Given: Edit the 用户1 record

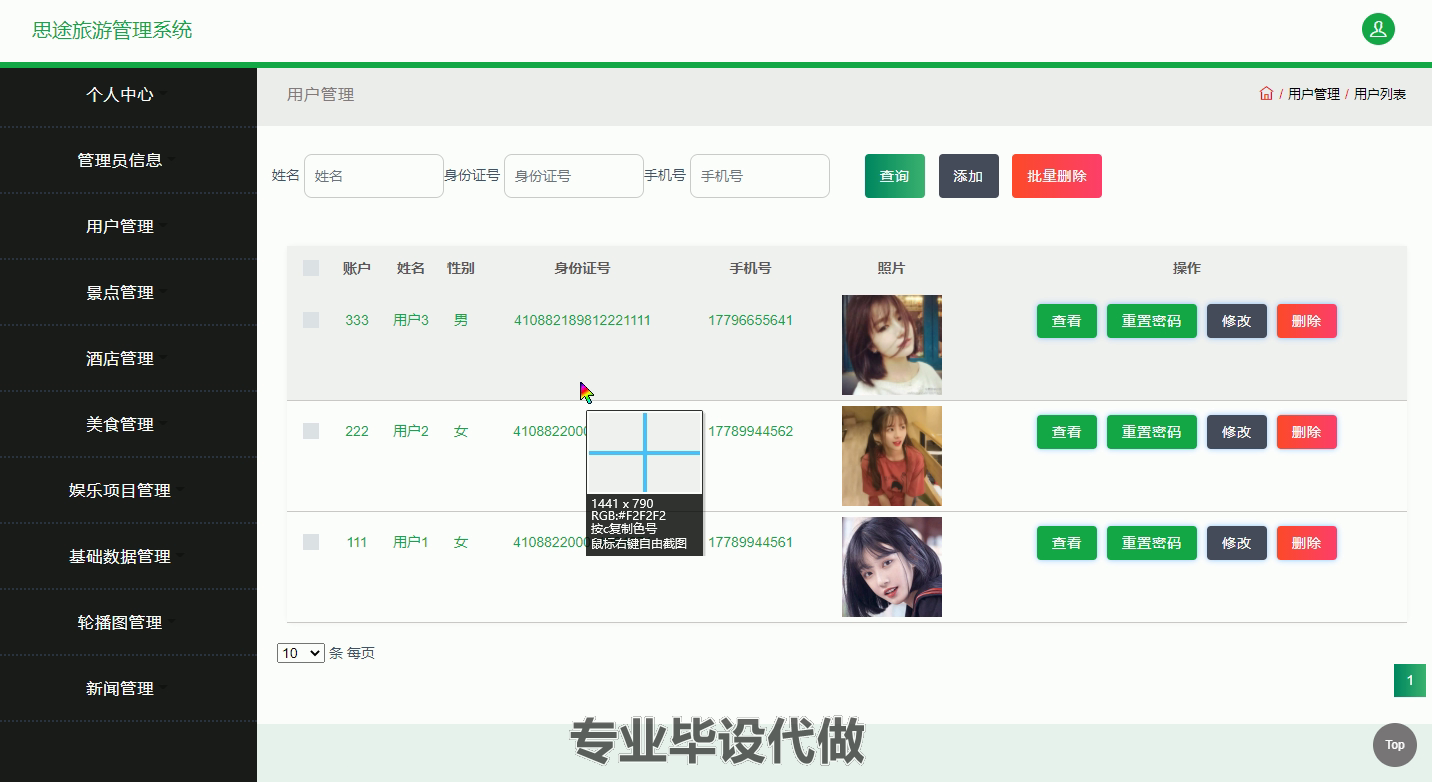Looking at the screenshot, I should point(1237,543).
